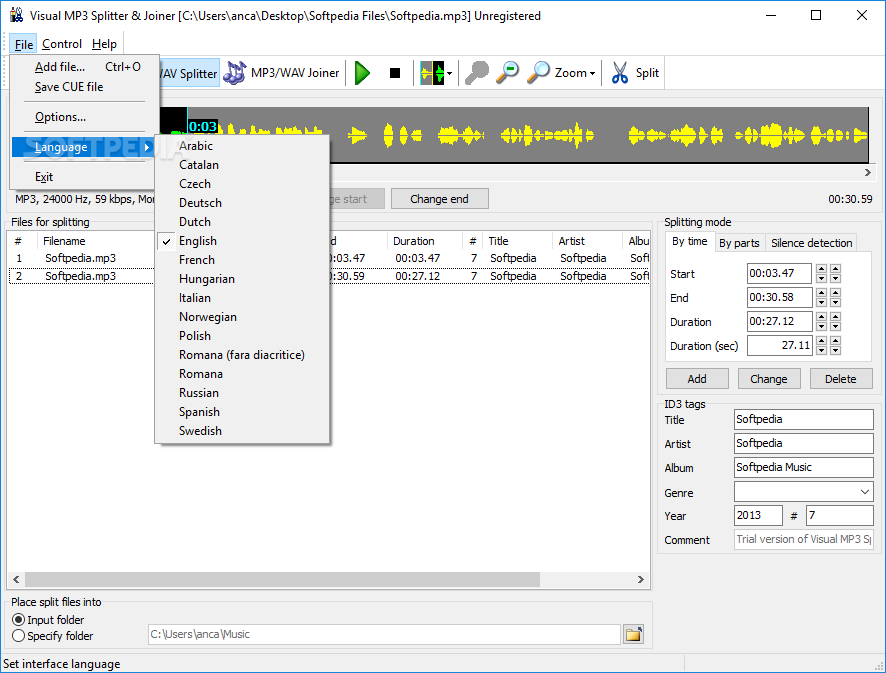Click the Add split button
886x673 pixels.
pyautogui.click(x=697, y=379)
